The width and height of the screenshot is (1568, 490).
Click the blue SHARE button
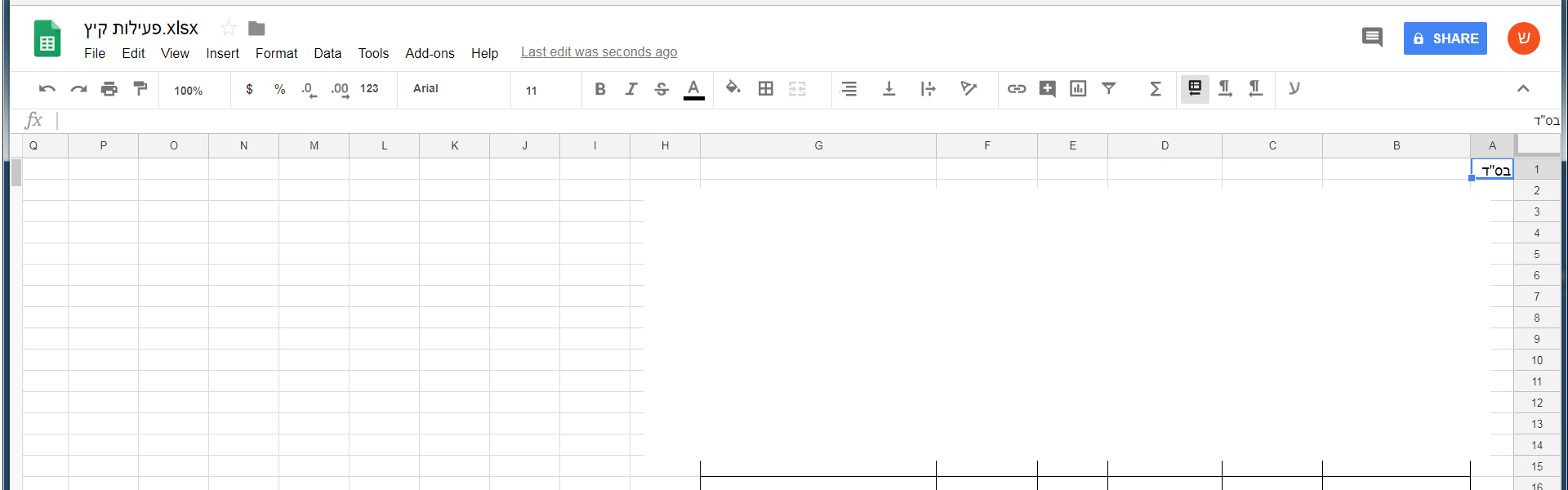pos(1445,38)
